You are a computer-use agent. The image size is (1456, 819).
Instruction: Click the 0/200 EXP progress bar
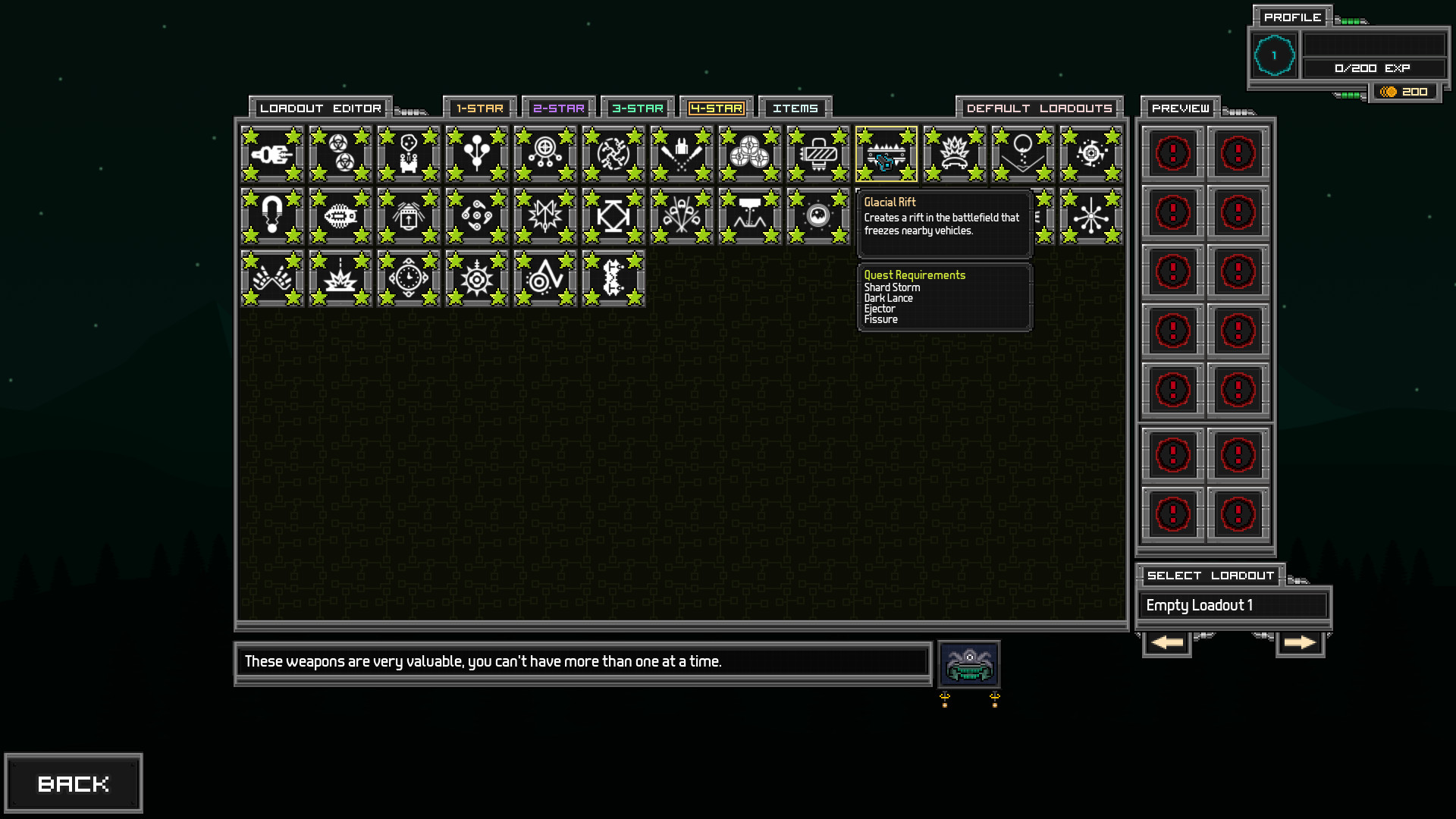pyautogui.click(x=1373, y=68)
